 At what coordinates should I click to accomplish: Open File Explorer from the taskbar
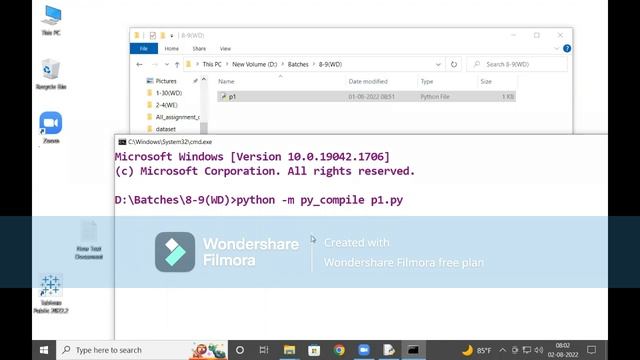(x=289, y=350)
